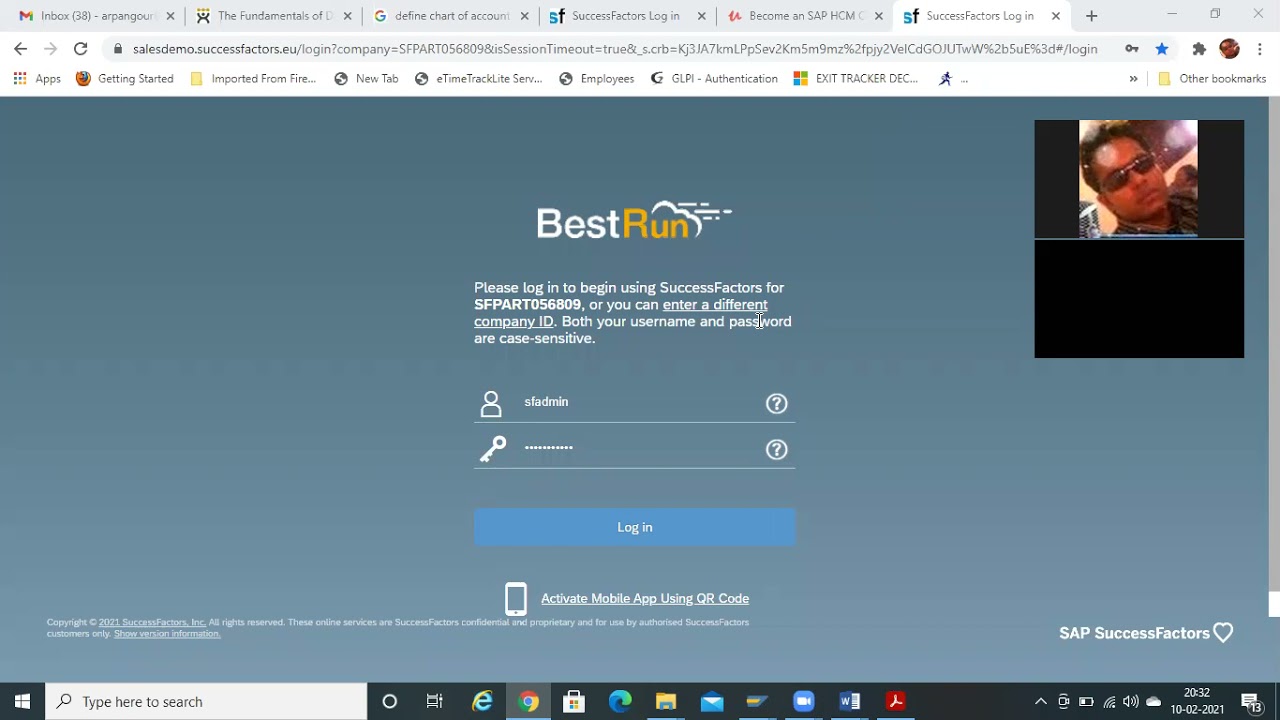The height and width of the screenshot is (720, 1280).
Task: Open Zoom from the taskbar
Action: [804, 701]
